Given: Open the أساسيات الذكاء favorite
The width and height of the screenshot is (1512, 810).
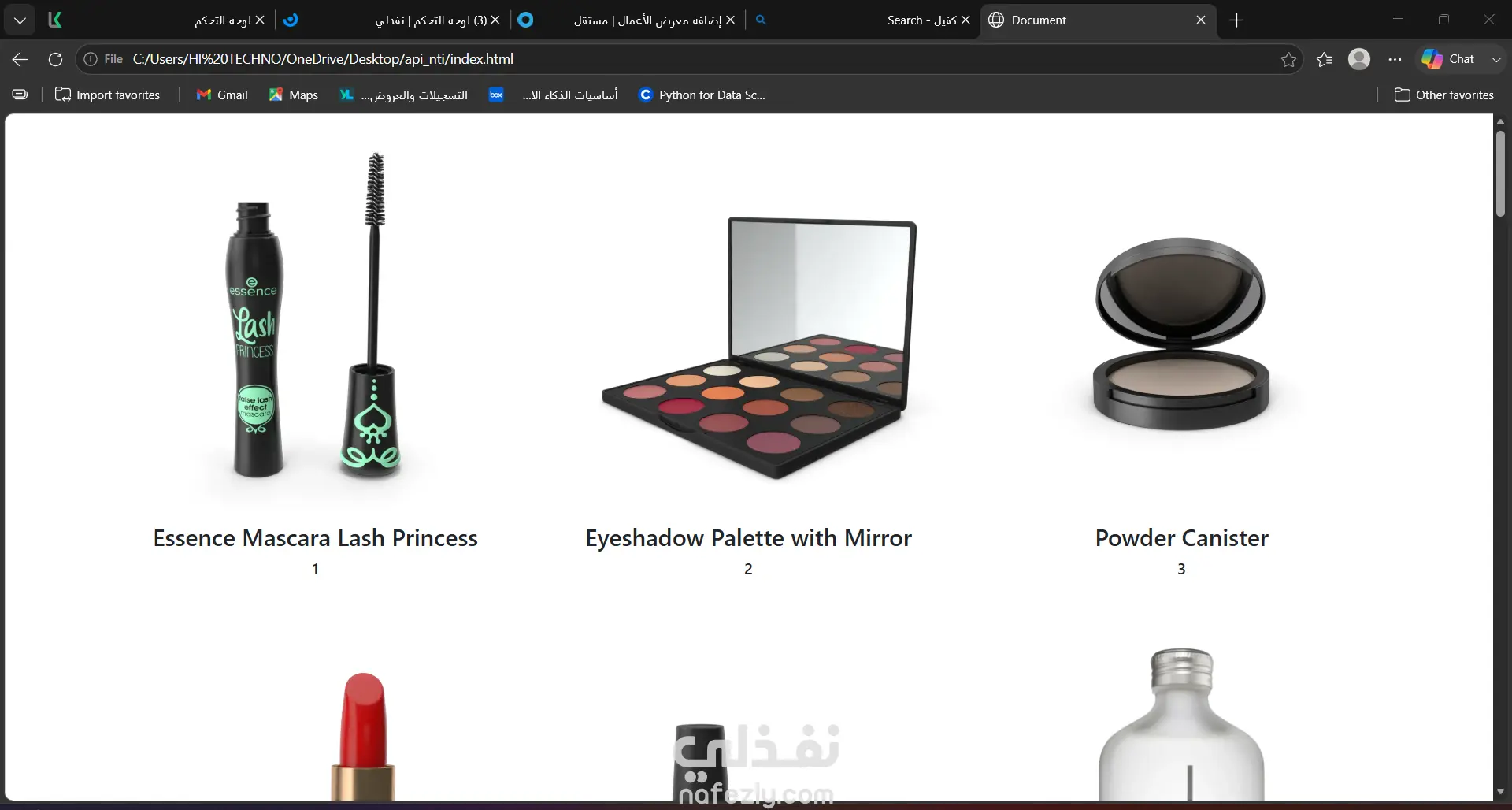Looking at the screenshot, I should (x=569, y=95).
